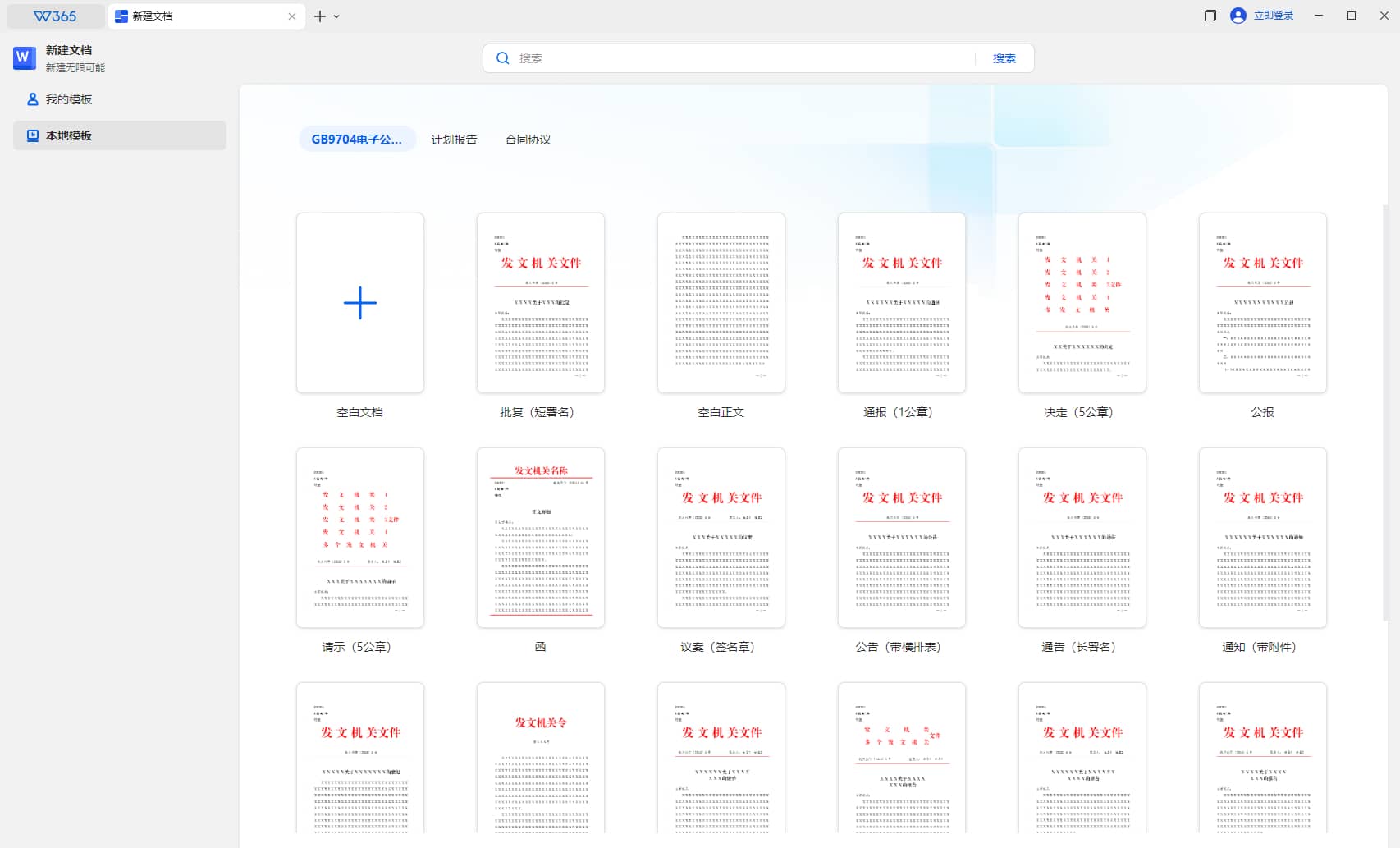Viewport: 1400px width, 848px height.
Task: Switch to the 计划报告 tab
Action: 454,140
